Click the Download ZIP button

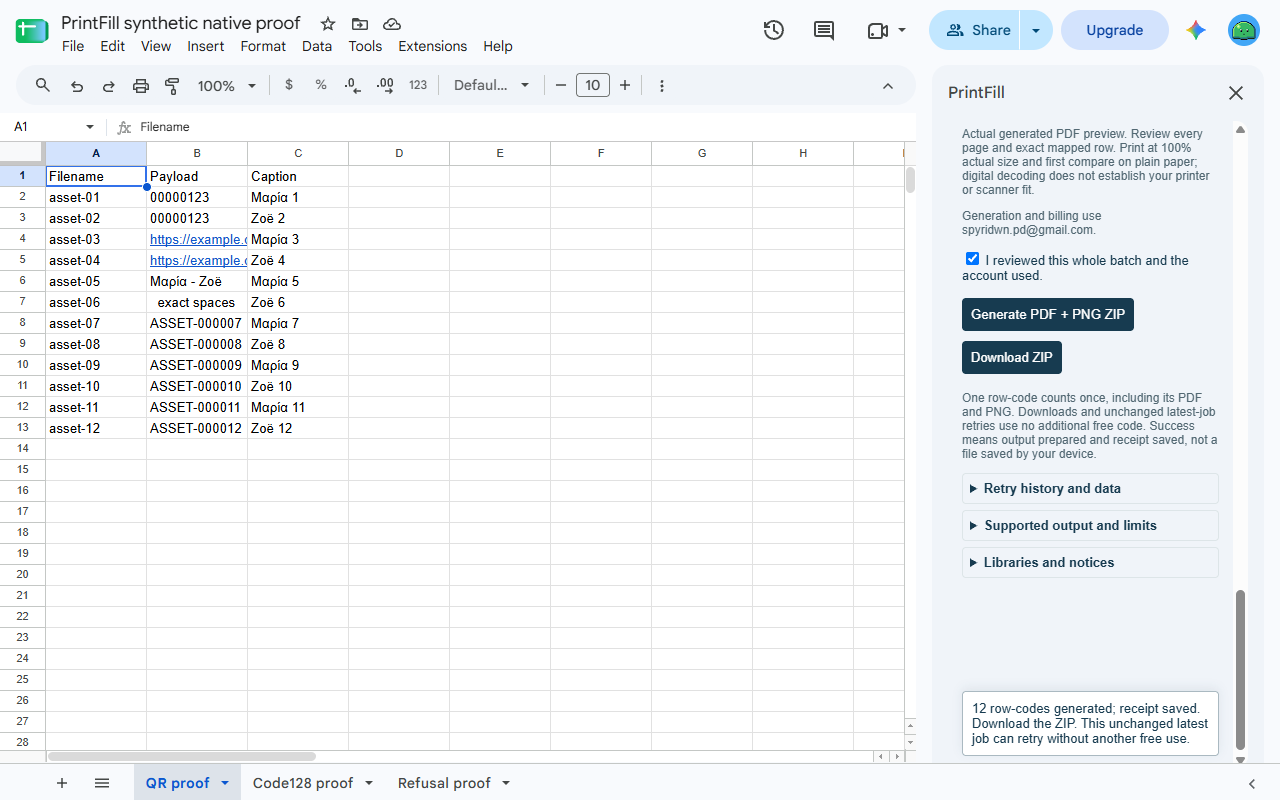click(1012, 357)
